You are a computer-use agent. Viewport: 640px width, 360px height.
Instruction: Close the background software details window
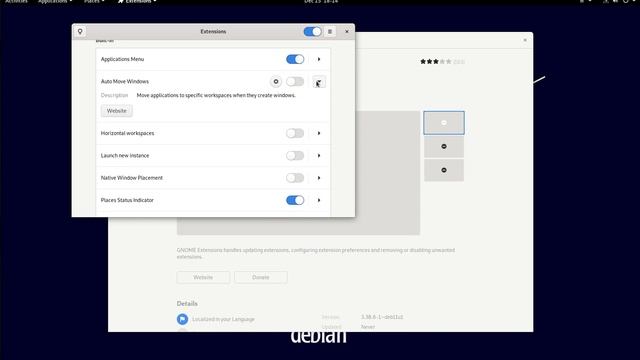[525, 40]
